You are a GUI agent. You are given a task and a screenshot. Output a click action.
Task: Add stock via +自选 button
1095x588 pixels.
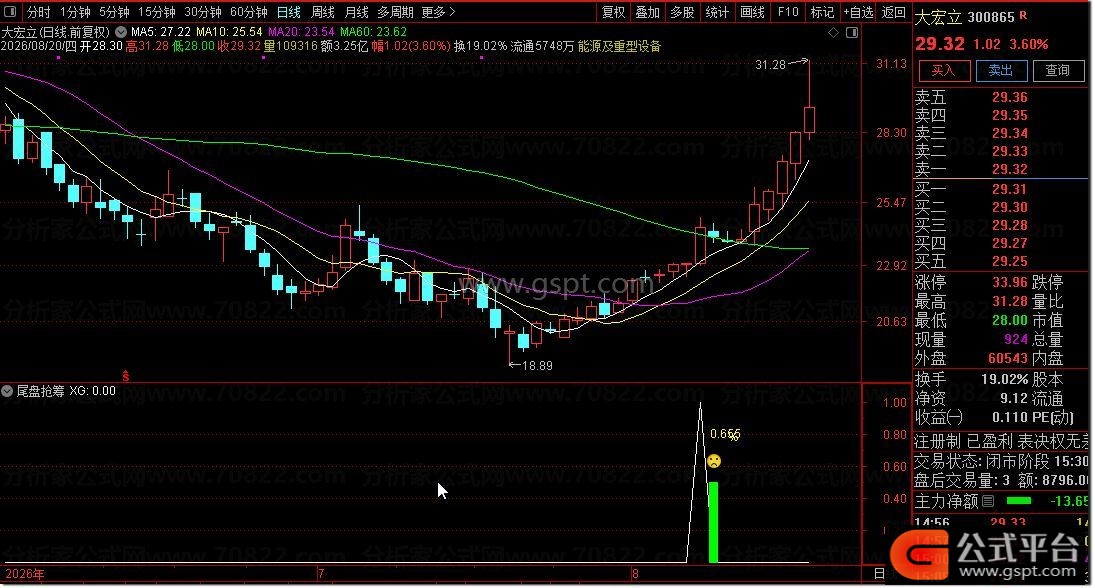tap(858, 12)
